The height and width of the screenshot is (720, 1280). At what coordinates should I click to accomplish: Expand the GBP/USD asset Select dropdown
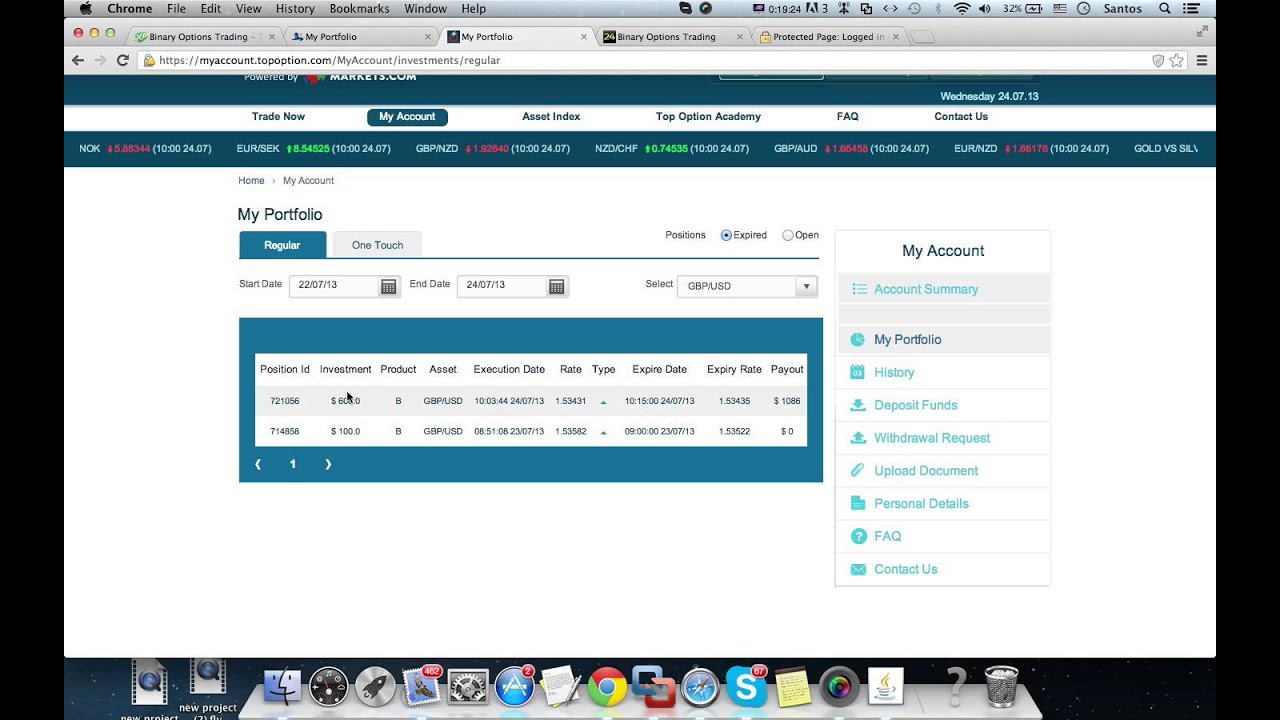click(747, 286)
